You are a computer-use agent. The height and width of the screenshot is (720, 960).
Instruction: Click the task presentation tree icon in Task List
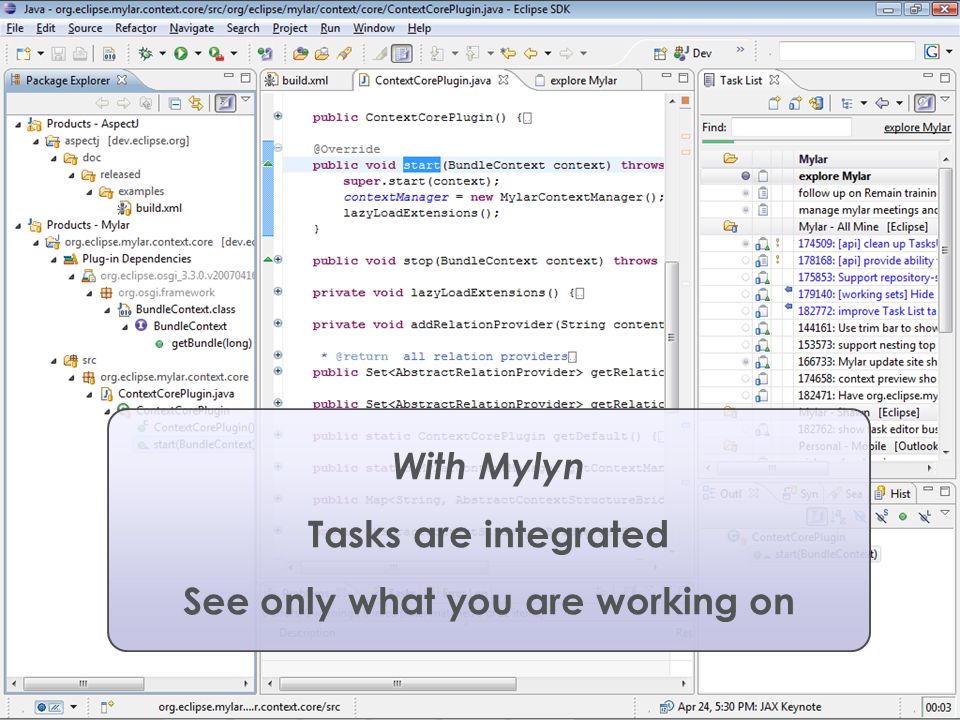pyautogui.click(x=847, y=103)
